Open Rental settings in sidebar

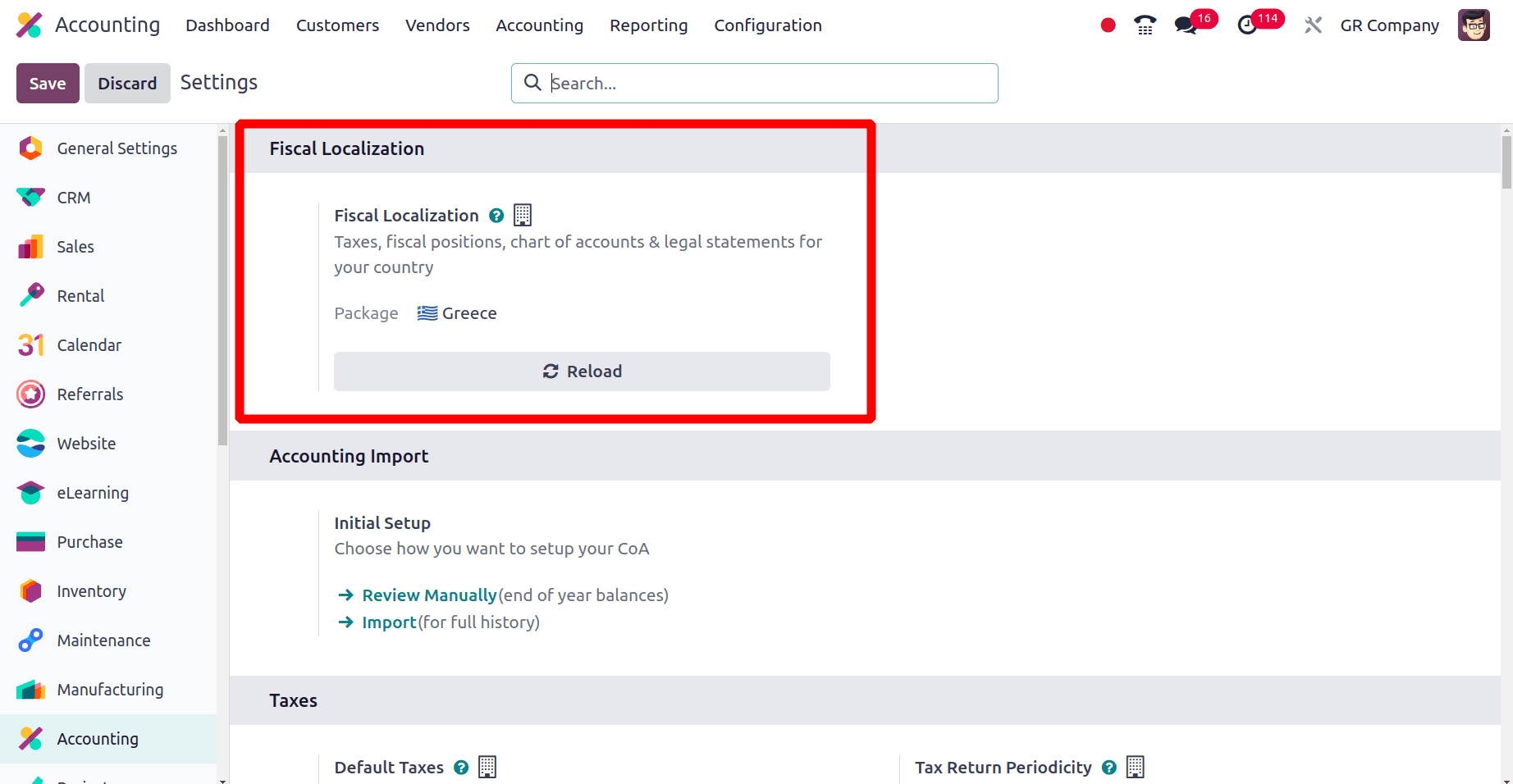click(x=108, y=296)
